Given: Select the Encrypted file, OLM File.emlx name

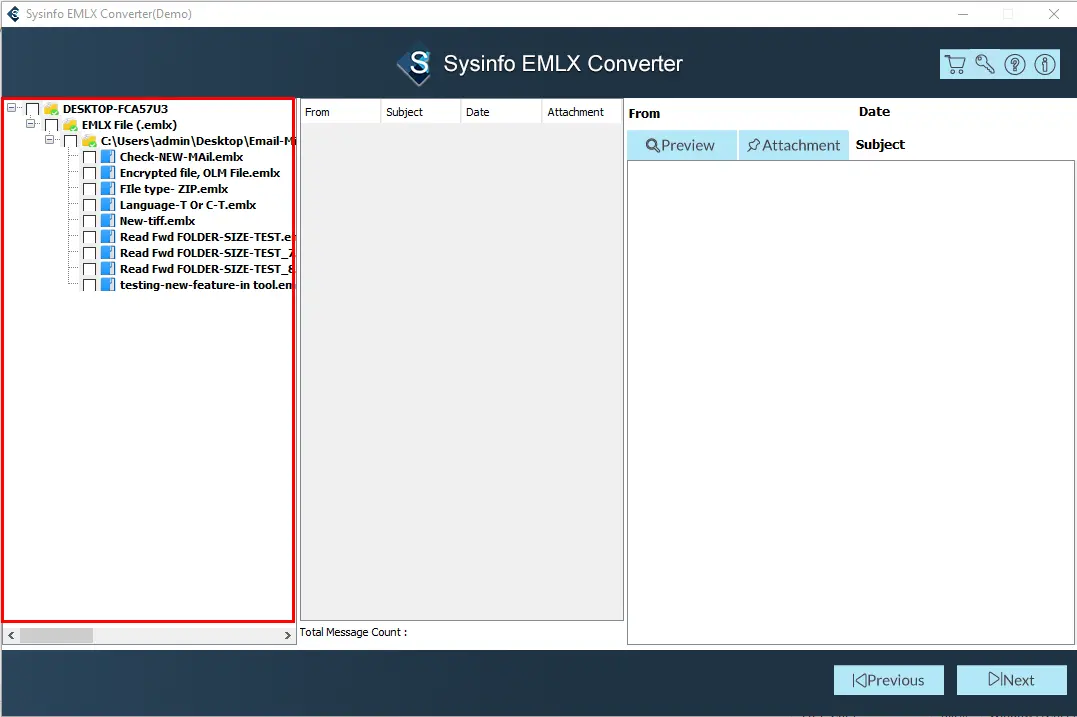Looking at the screenshot, I should click(x=200, y=173).
